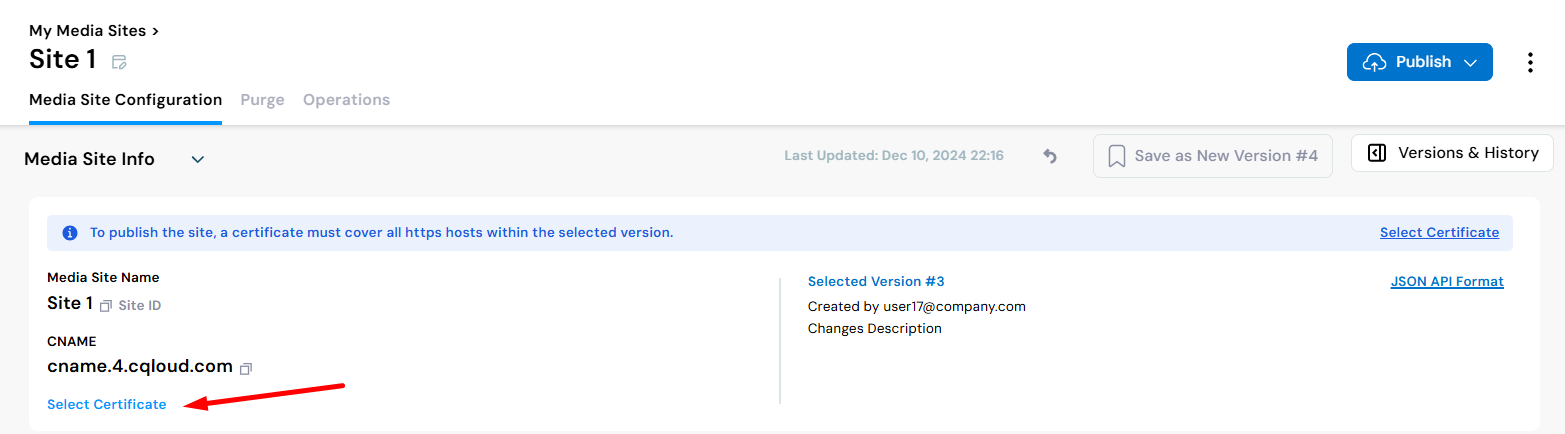The image size is (1565, 434).
Task: Open the JSON API Format link
Action: [x=1447, y=282]
